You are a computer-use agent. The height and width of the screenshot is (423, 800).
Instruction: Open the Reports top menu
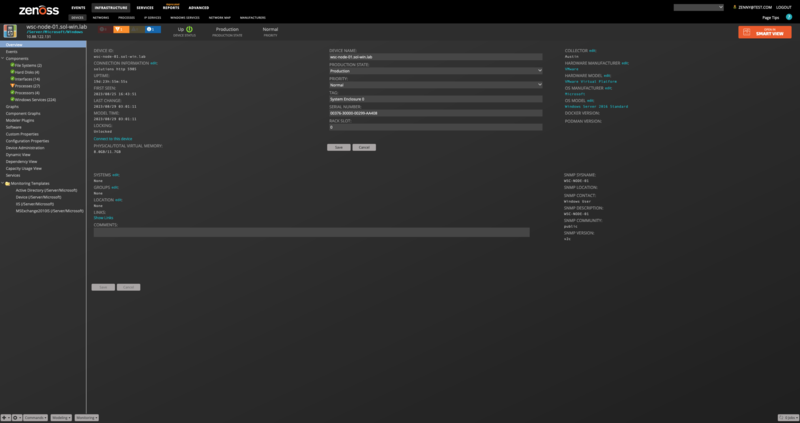[171, 8]
